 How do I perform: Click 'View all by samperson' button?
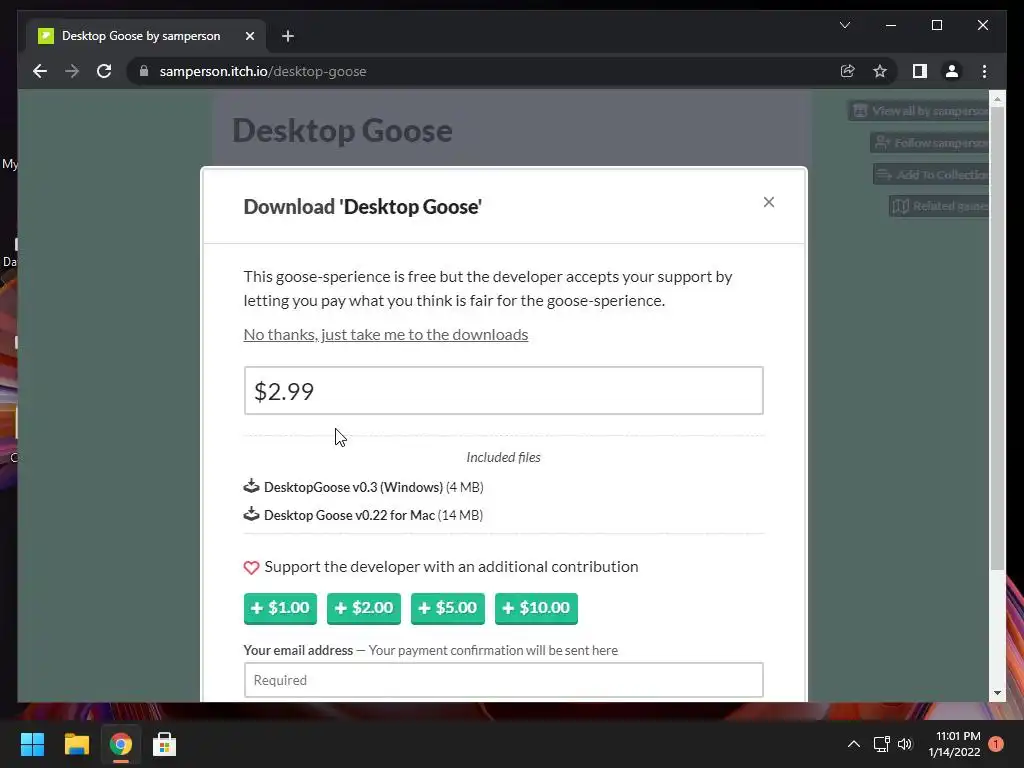coord(919,111)
